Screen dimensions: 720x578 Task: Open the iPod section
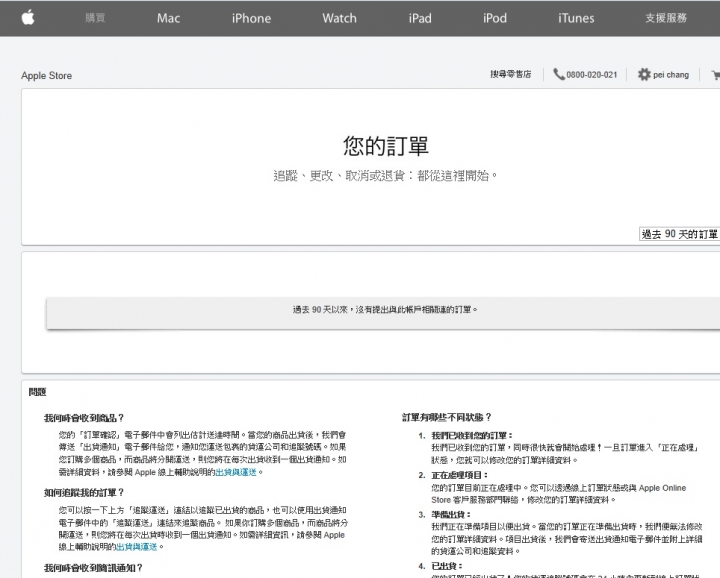[495, 18]
